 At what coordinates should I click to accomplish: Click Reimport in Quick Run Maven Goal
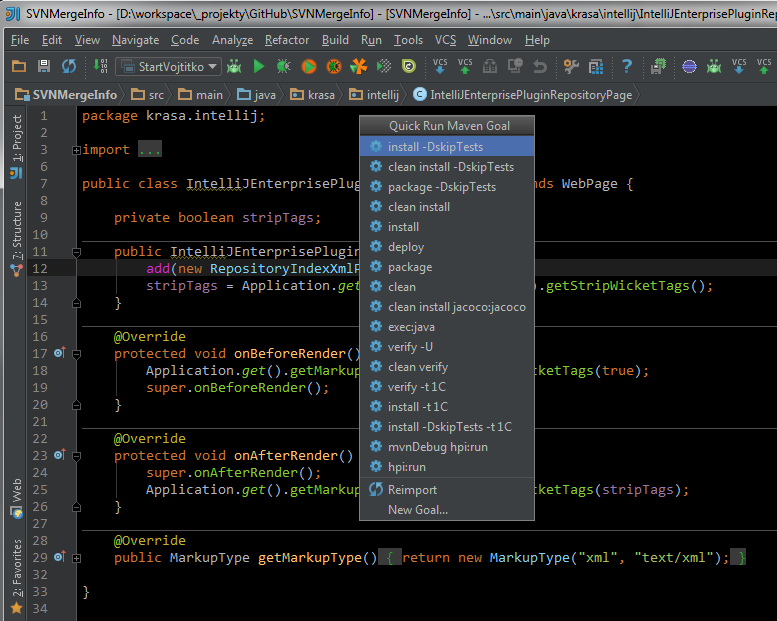tap(412, 490)
